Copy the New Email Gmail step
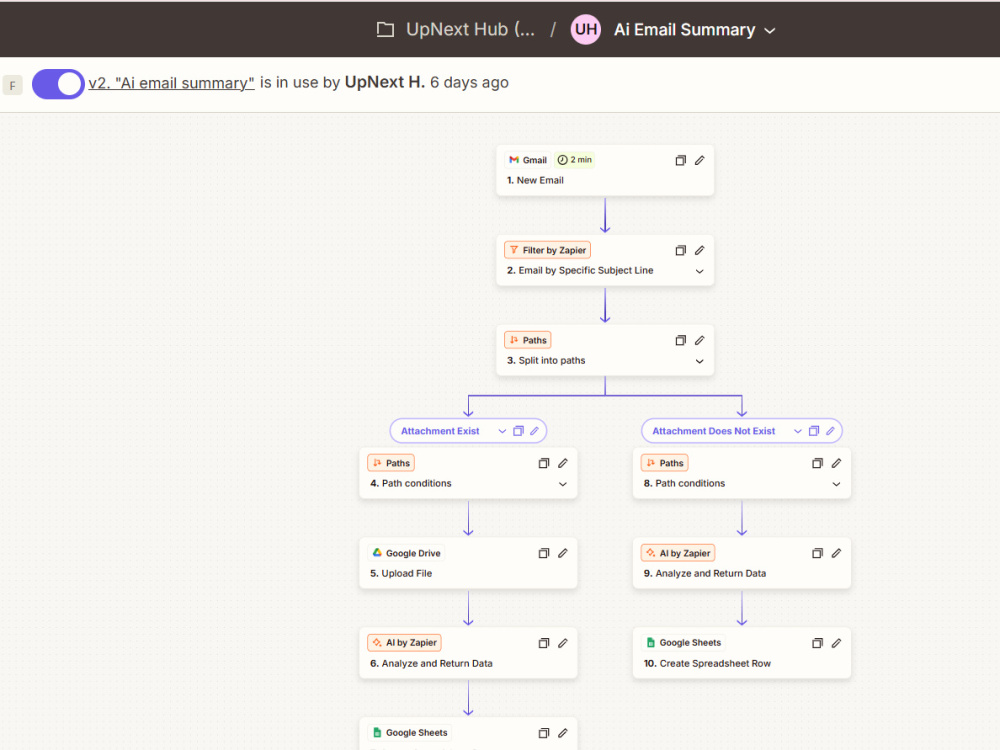 (680, 160)
